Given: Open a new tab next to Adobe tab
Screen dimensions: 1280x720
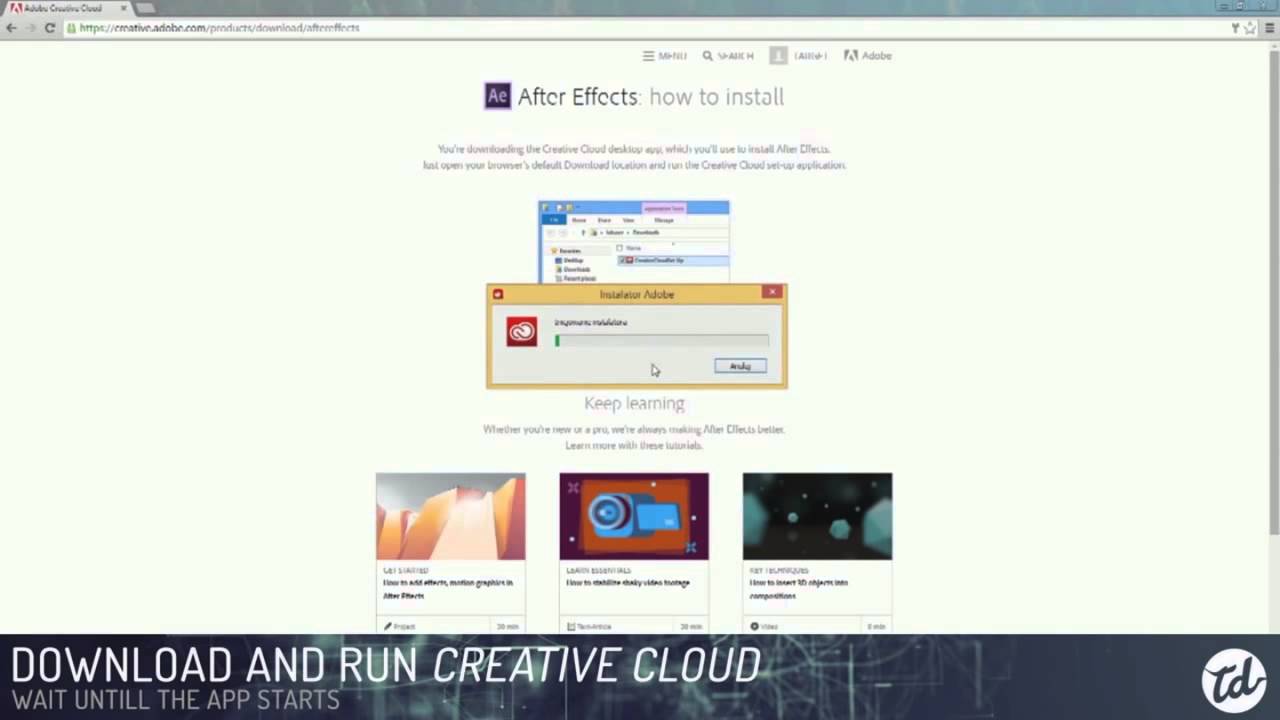Looking at the screenshot, I should (x=145, y=8).
